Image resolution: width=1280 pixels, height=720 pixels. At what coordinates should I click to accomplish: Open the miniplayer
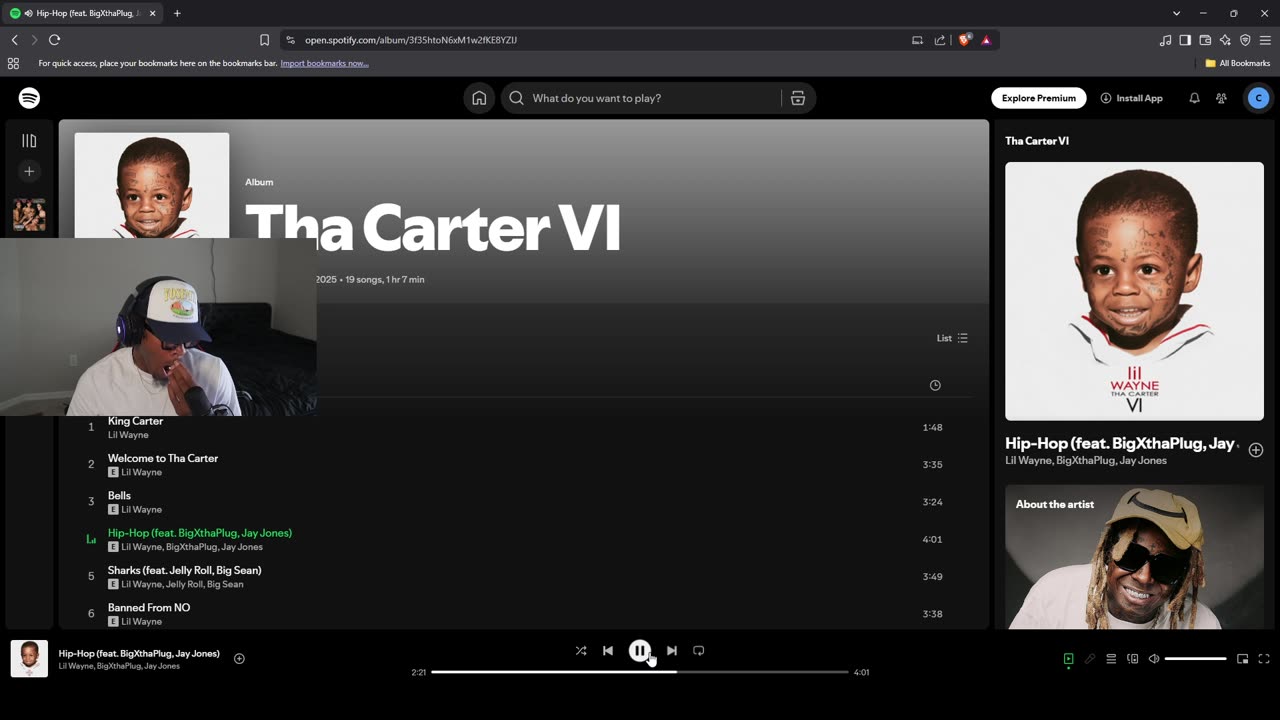click(1242, 659)
